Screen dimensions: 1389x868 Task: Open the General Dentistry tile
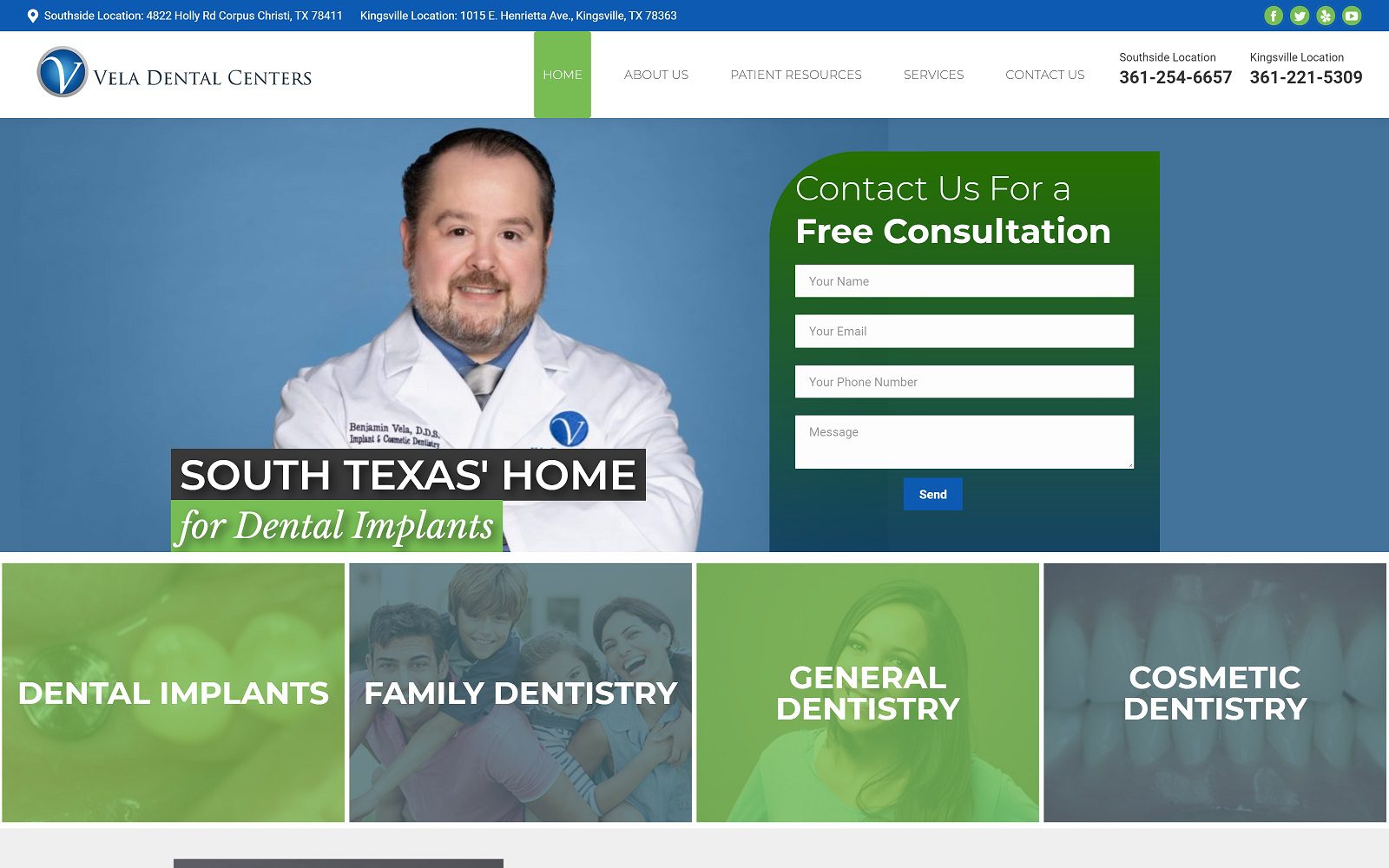(x=868, y=693)
